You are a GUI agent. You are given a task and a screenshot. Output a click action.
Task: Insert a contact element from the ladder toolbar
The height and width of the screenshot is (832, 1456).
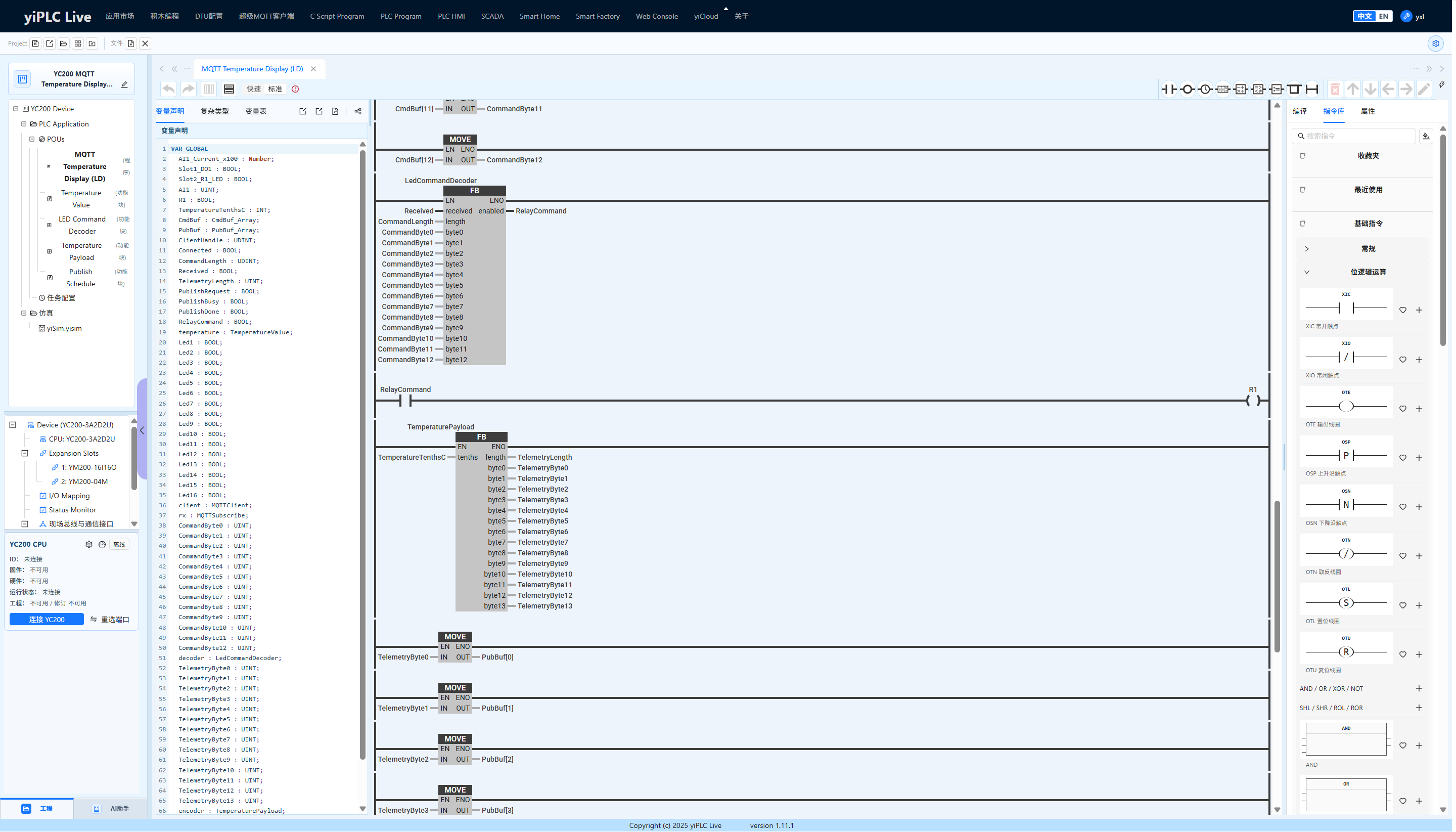click(1169, 89)
